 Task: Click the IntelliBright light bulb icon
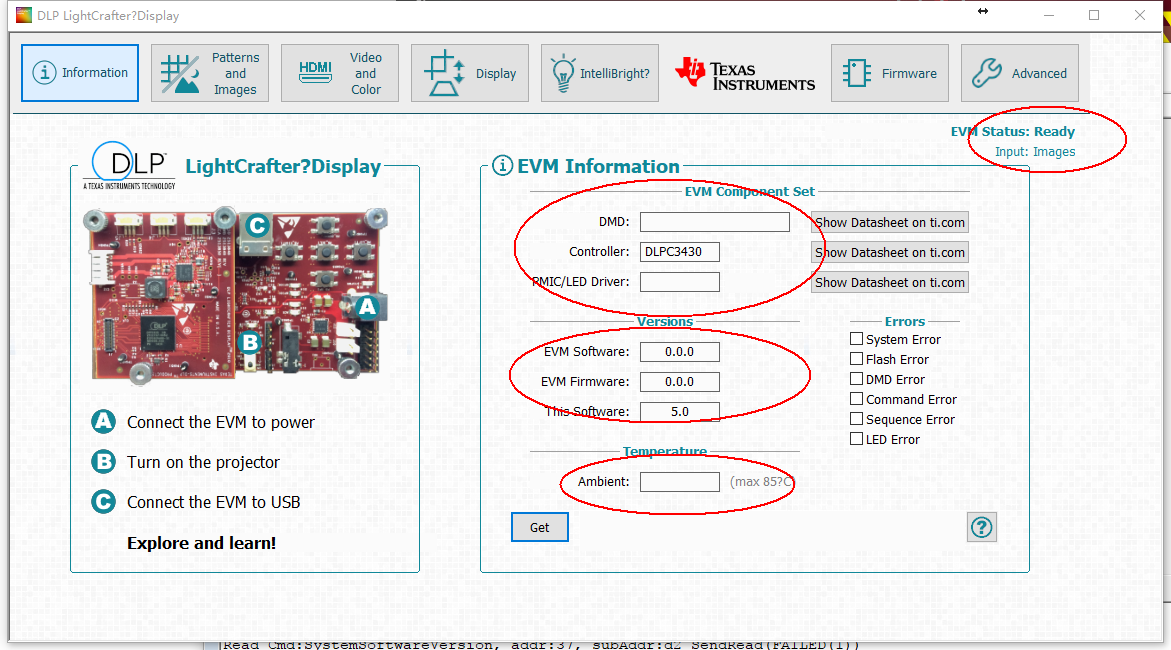pyautogui.click(x=562, y=73)
